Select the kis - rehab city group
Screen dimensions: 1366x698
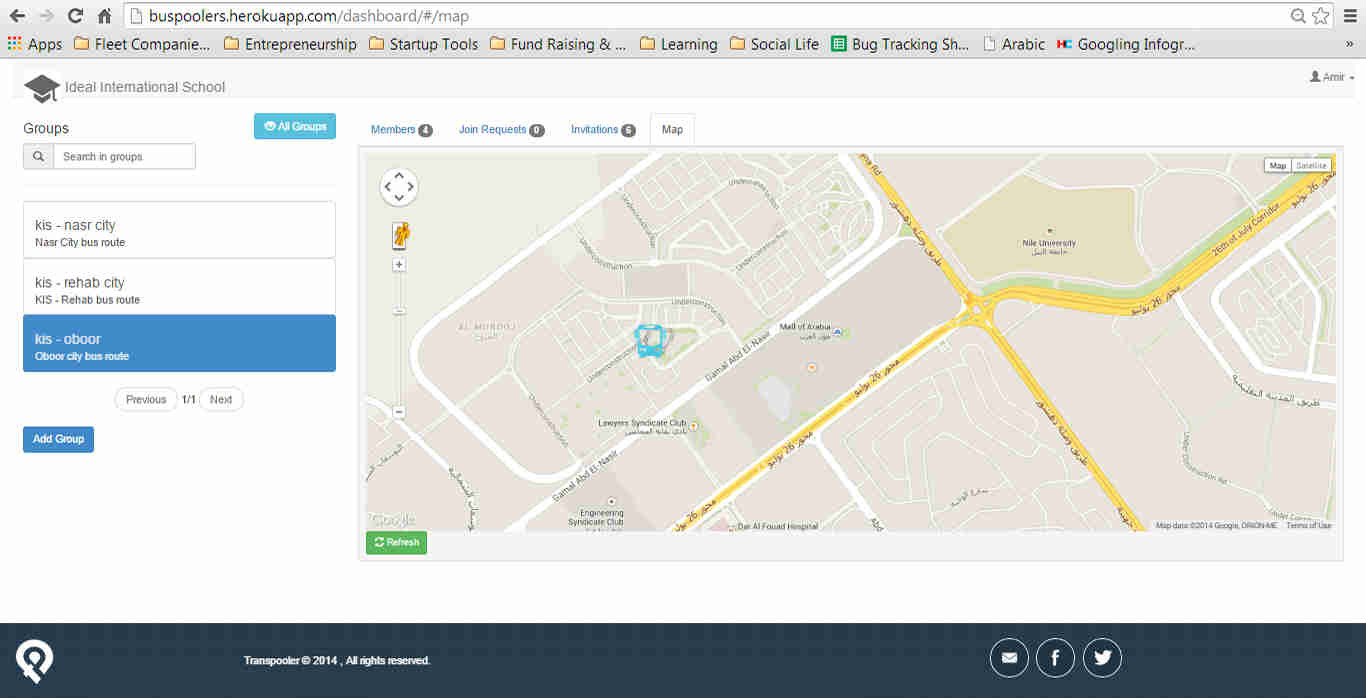tap(178, 289)
